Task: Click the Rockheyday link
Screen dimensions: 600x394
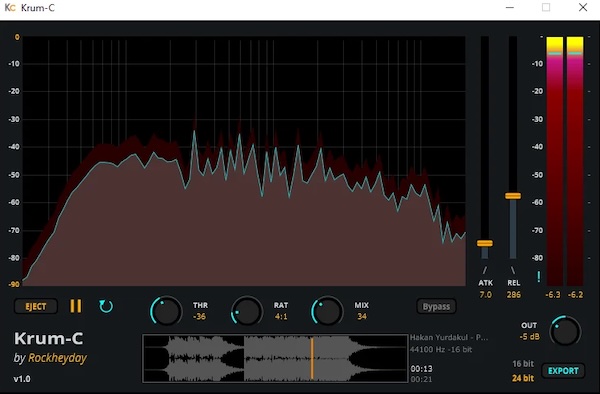Action: click(x=57, y=358)
